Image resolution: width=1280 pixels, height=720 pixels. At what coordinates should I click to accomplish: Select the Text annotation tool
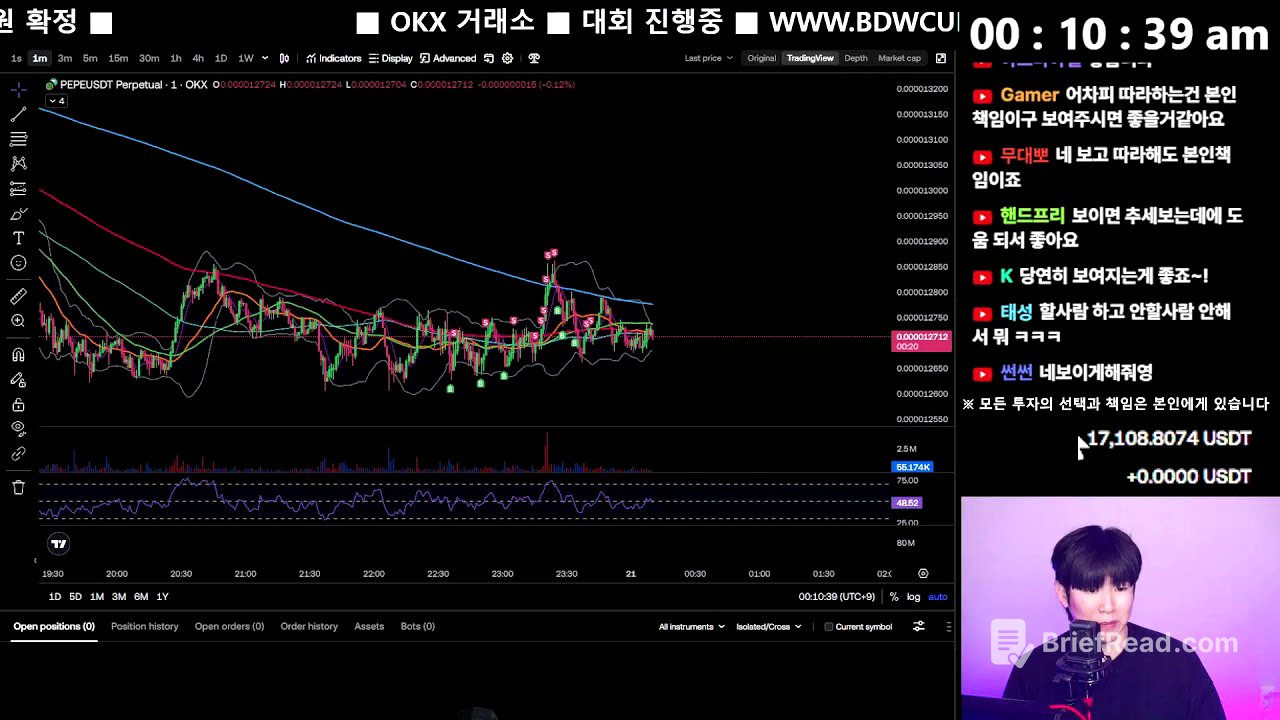point(18,238)
